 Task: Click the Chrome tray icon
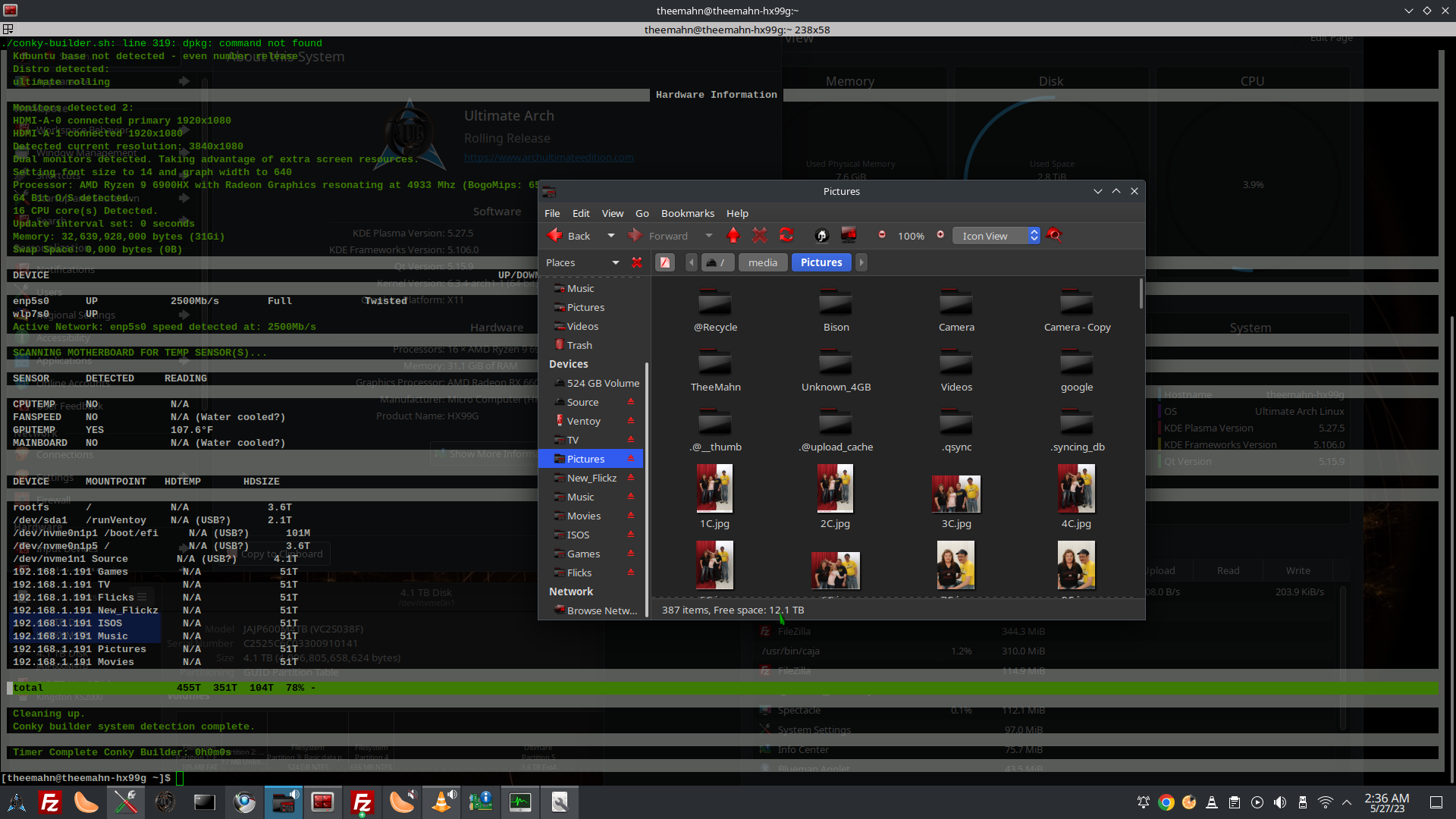point(1166,802)
